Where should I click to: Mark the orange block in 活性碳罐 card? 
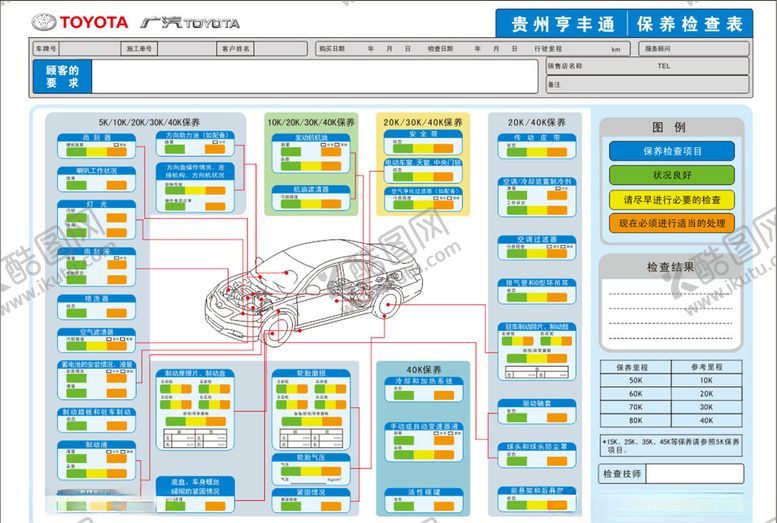(444, 506)
